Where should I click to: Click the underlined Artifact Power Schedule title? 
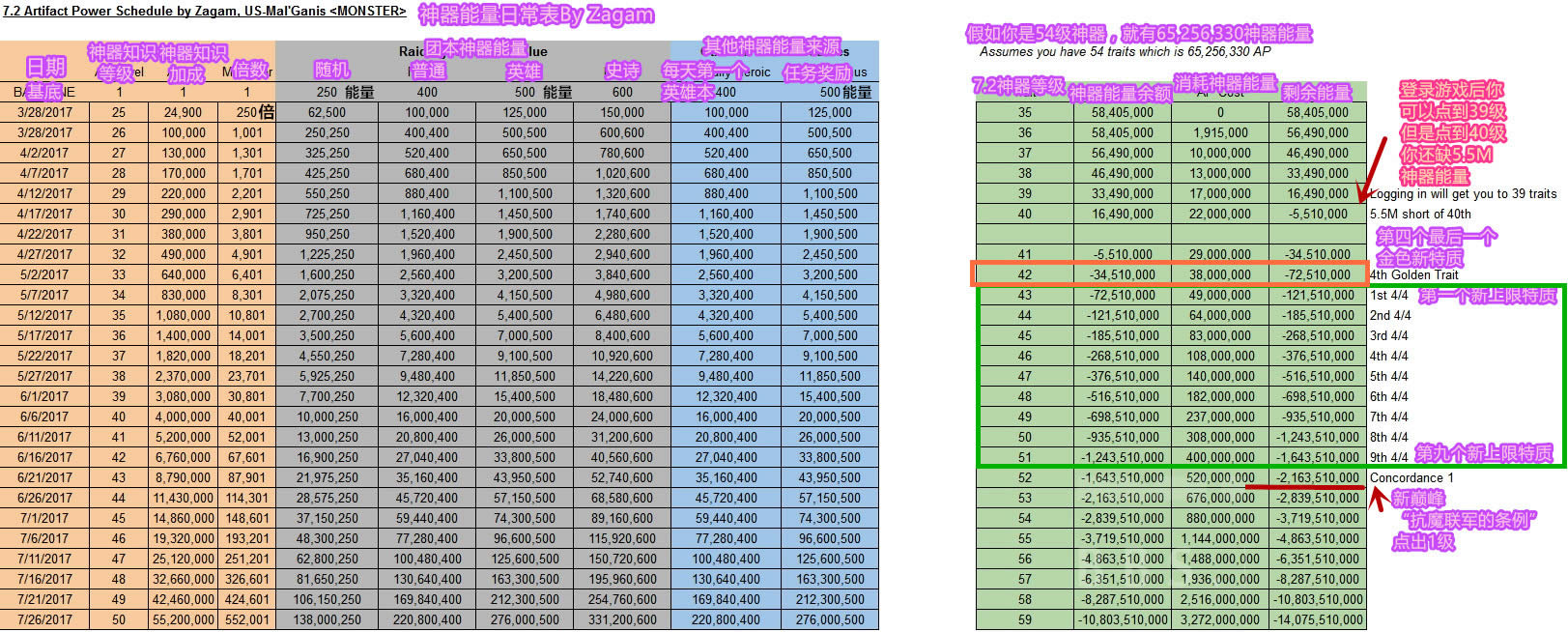click(x=203, y=11)
